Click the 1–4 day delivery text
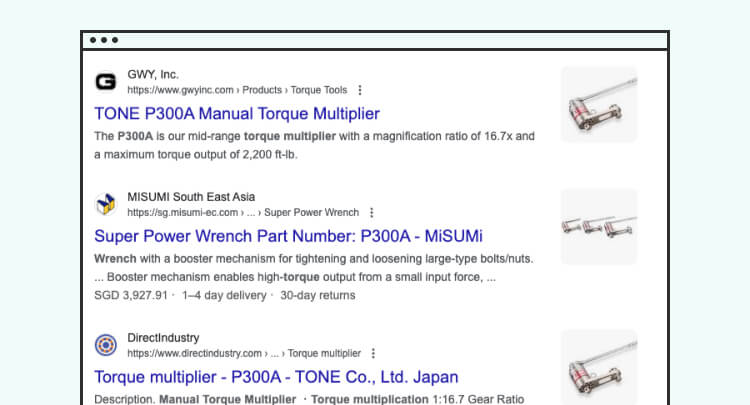Image resolution: width=750 pixels, height=405 pixels. click(224, 296)
